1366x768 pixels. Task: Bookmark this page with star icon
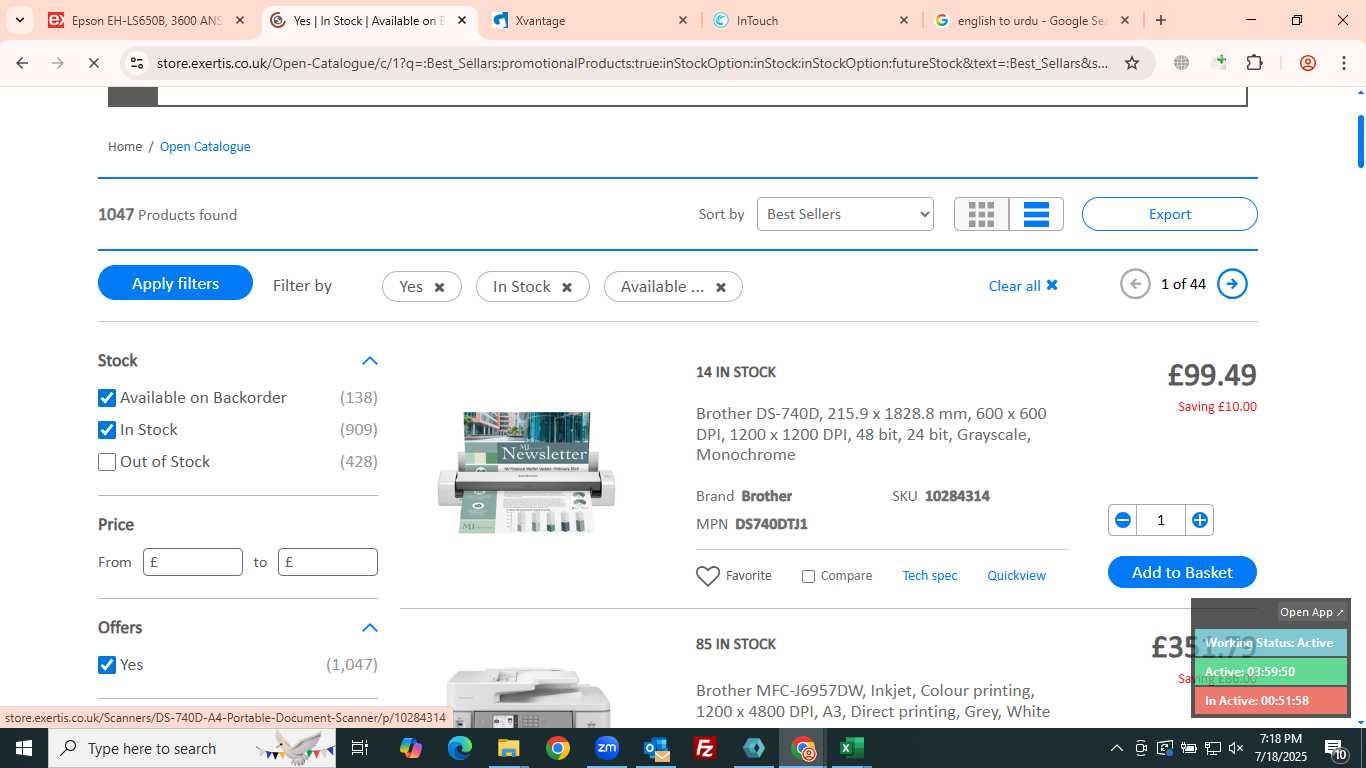coord(1132,63)
